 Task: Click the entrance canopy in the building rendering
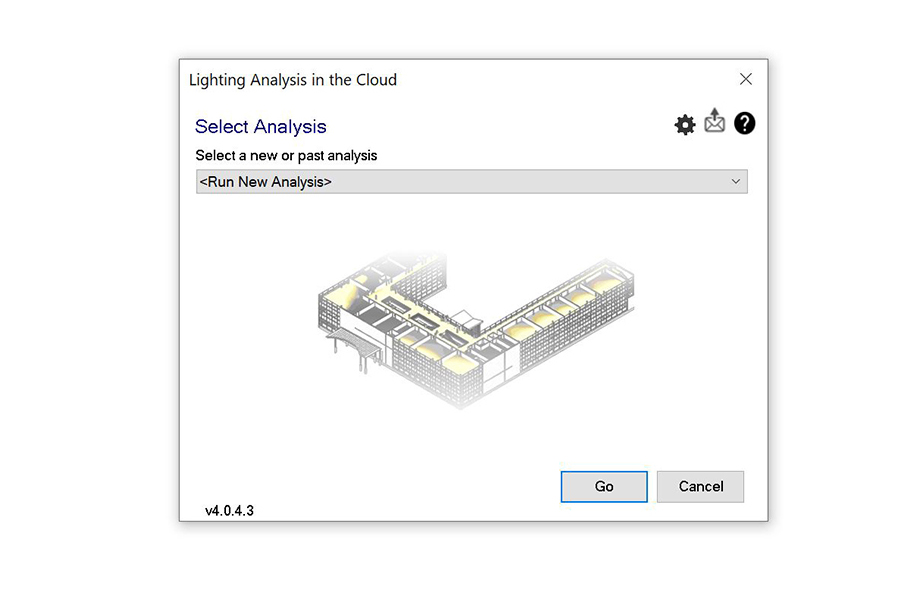[352, 345]
